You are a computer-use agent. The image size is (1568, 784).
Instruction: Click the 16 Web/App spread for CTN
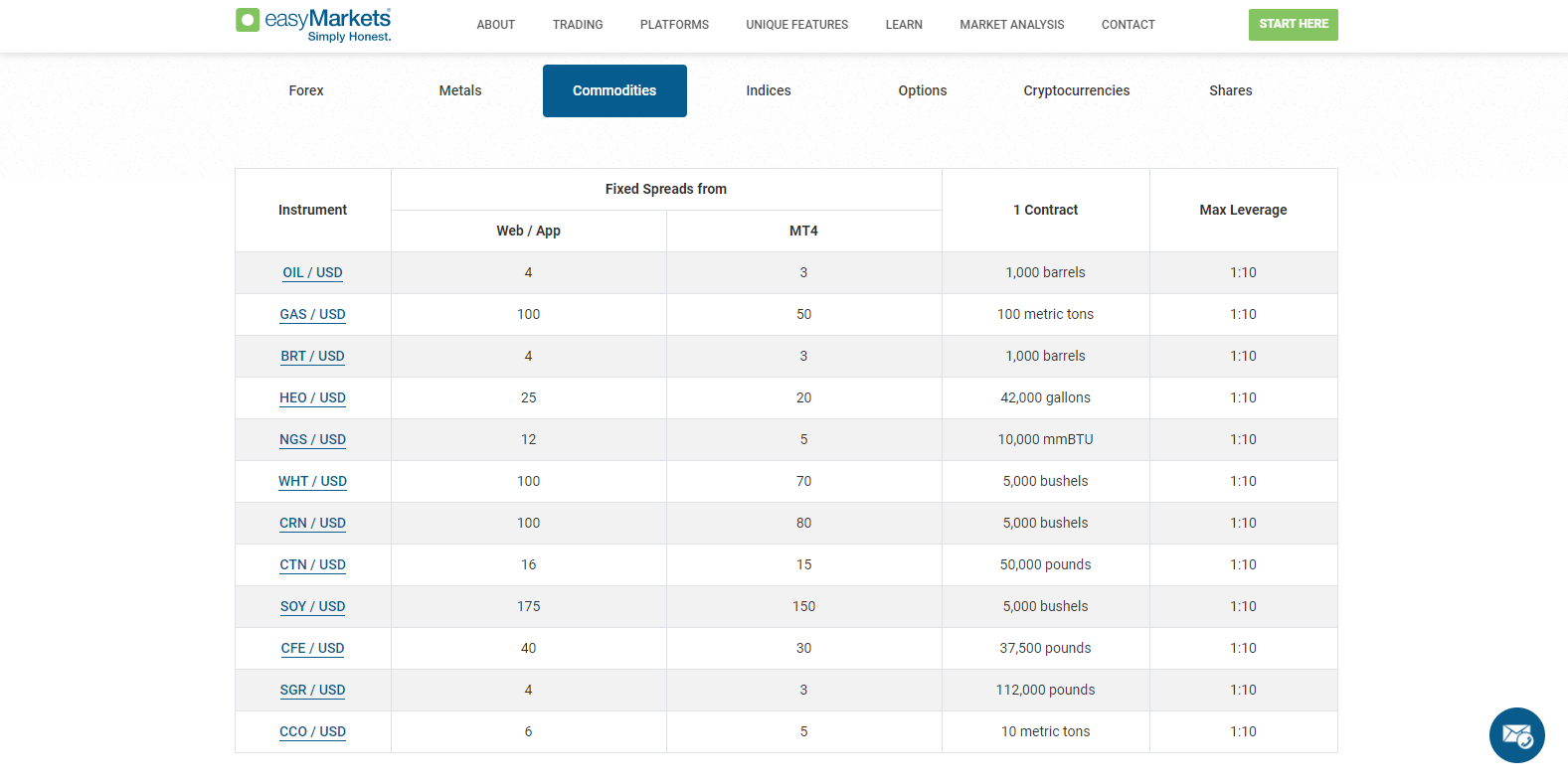point(528,564)
